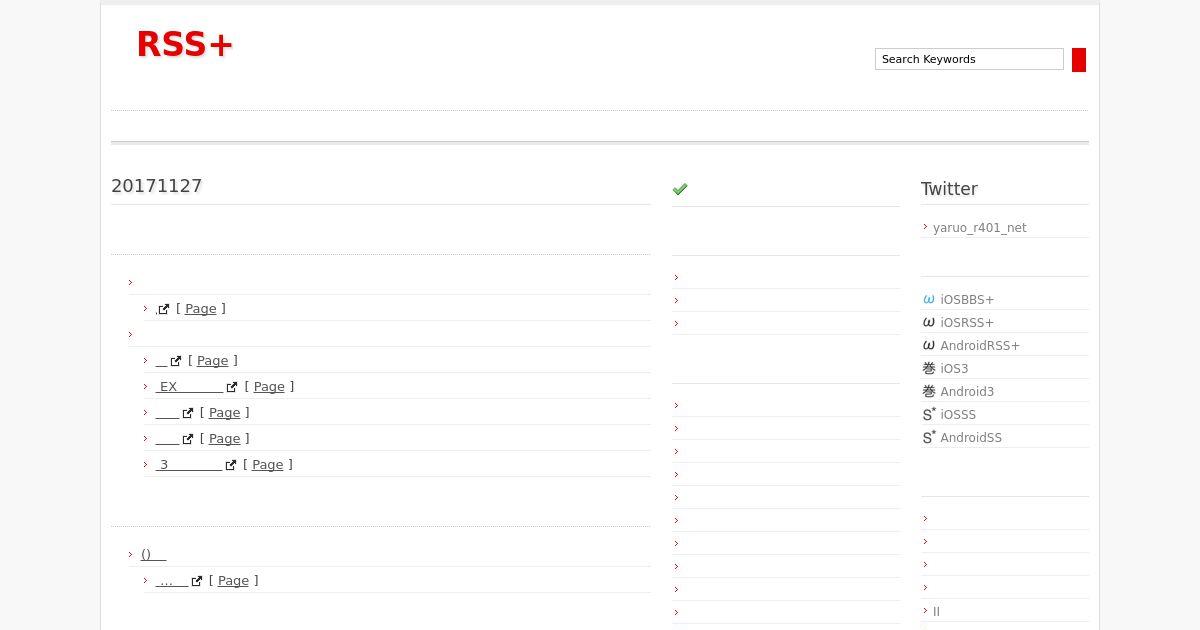The image size is (1200, 630).
Task: Focus the Search Keywords field
Action: [x=969, y=59]
